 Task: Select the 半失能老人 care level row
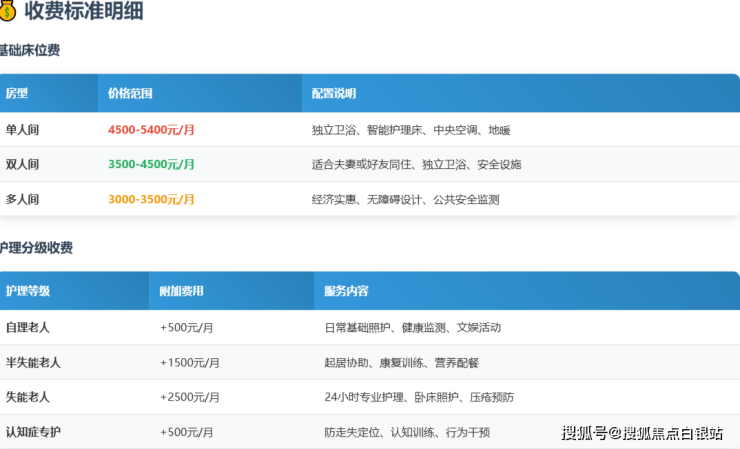pos(33,362)
